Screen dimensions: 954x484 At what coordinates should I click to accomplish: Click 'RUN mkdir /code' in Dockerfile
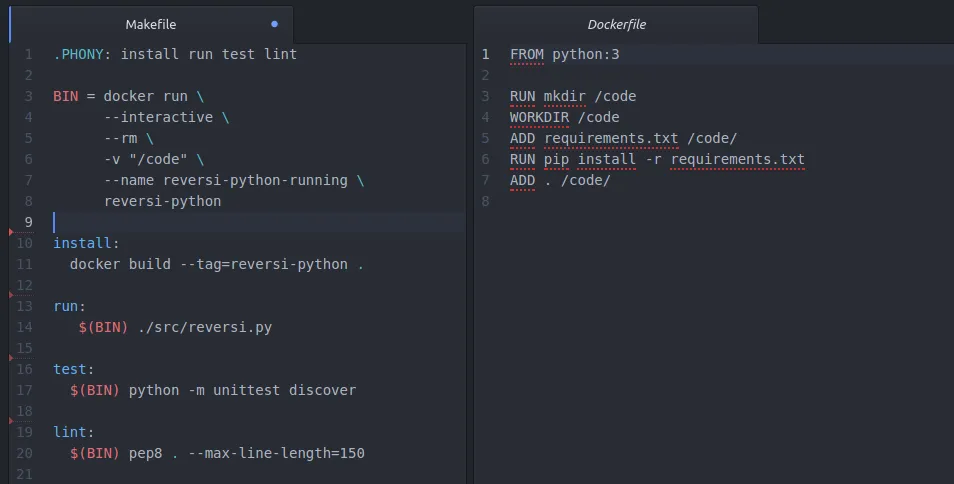pos(573,96)
